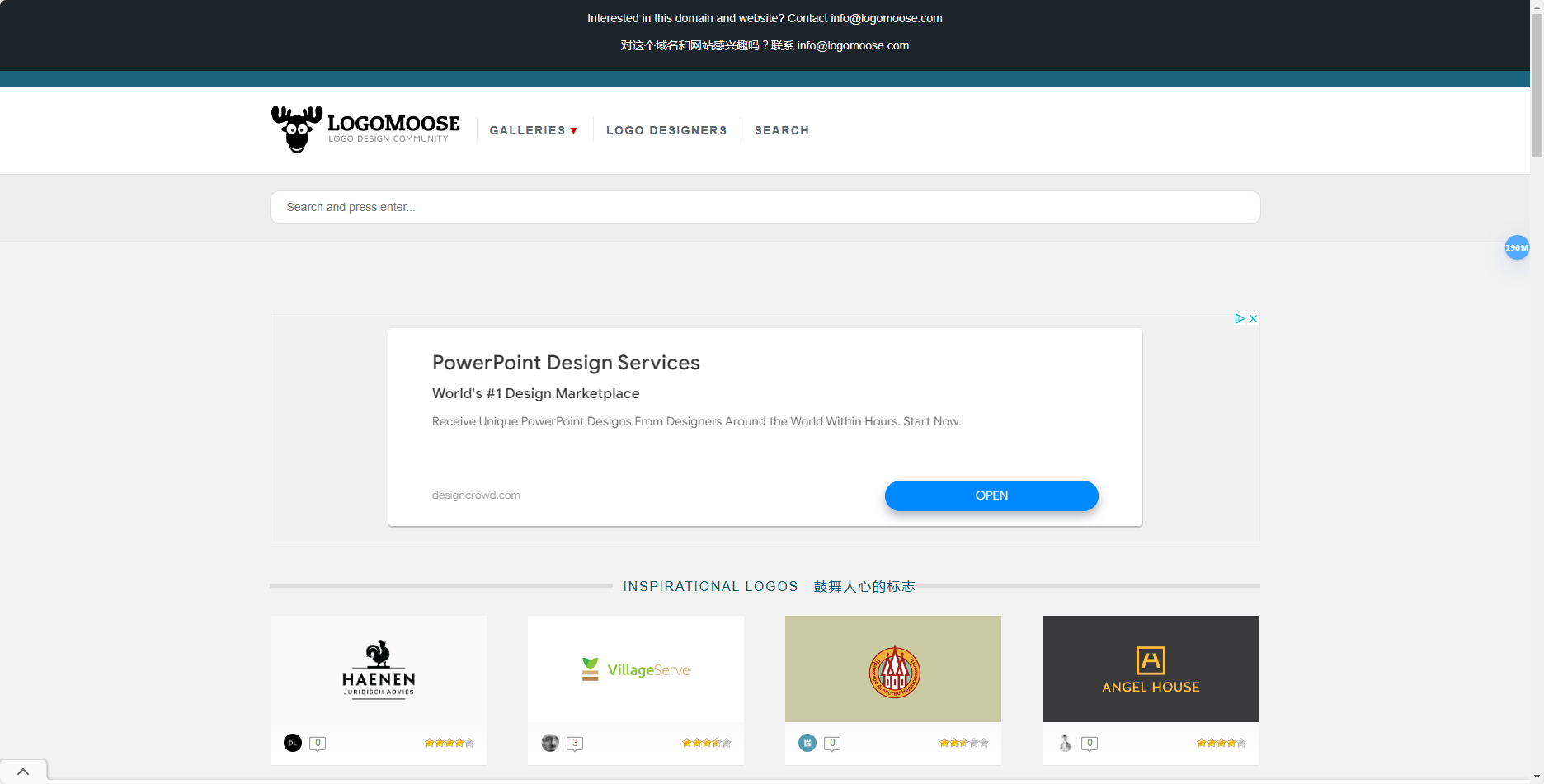The height and width of the screenshot is (784, 1544).
Task: Open the PowerPoint Design Services ad title
Action: (566, 363)
